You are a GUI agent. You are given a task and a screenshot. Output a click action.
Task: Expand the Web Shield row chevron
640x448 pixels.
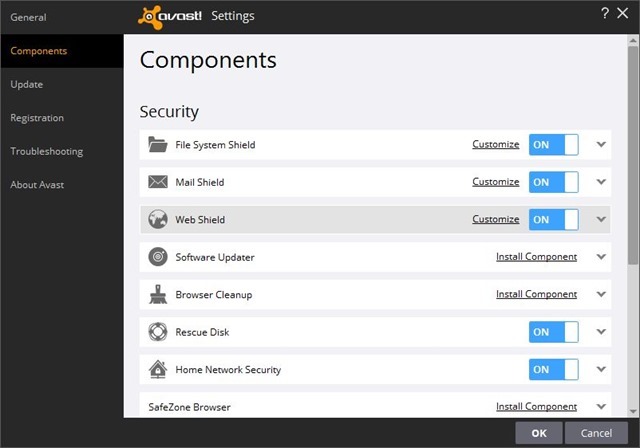601,220
